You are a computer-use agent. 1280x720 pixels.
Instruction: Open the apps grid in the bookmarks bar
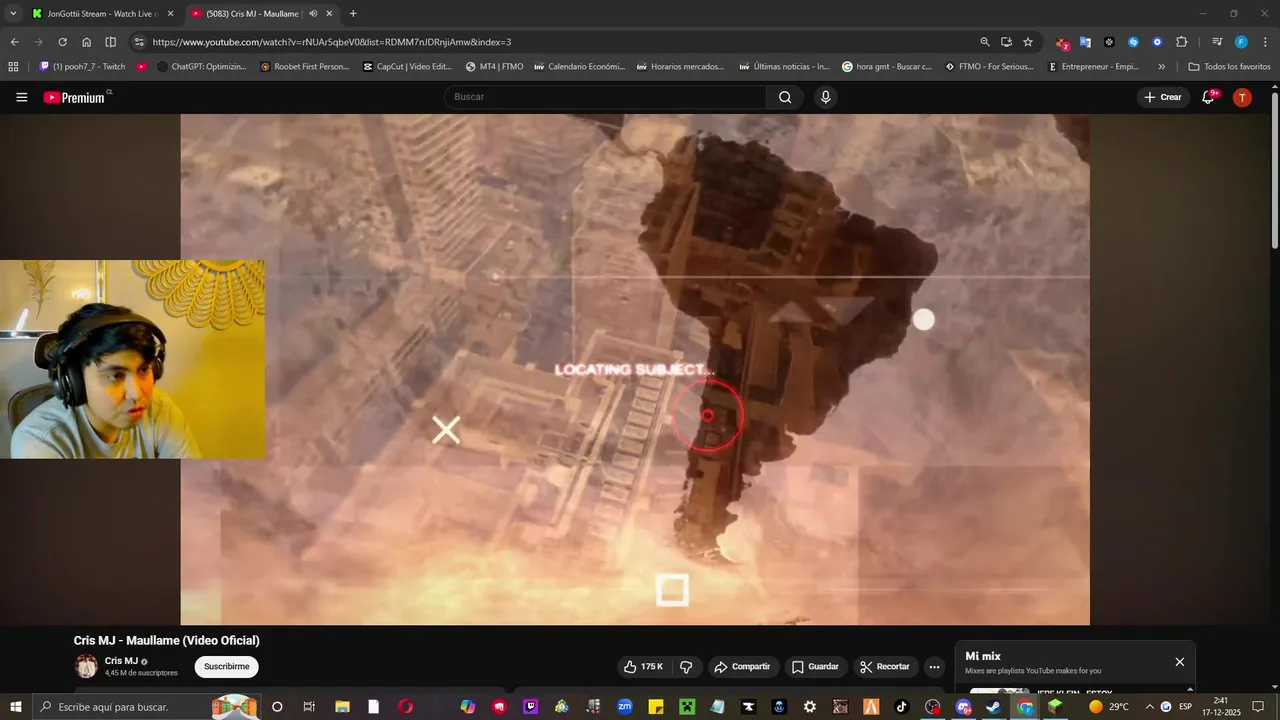tap(13, 67)
